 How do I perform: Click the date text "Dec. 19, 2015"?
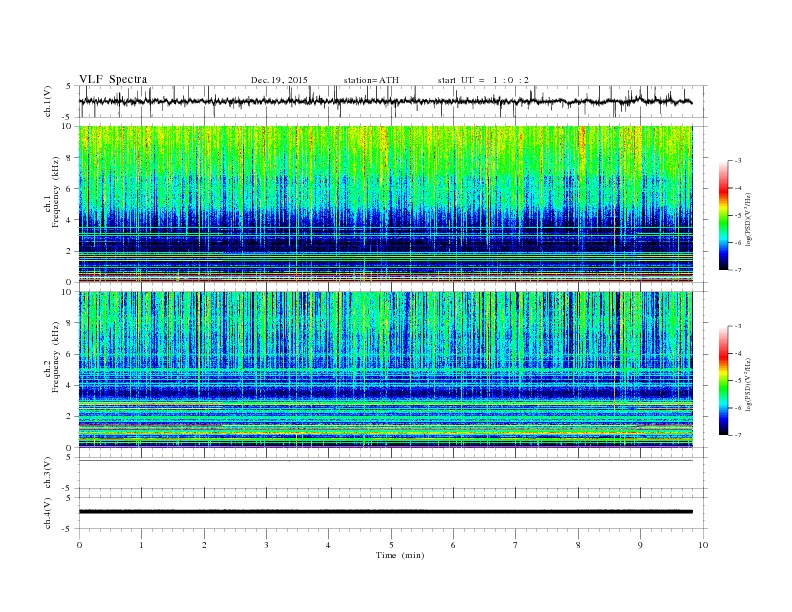tap(279, 80)
